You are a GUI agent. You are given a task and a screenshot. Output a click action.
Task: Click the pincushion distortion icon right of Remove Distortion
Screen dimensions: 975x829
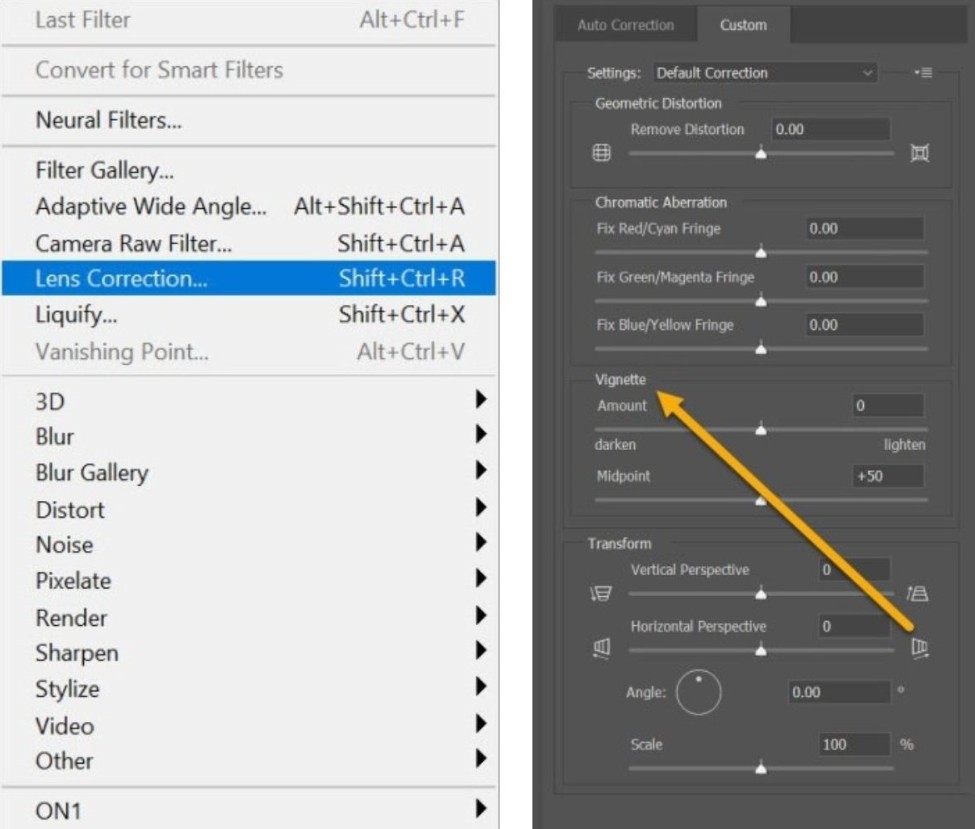point(920,154)
